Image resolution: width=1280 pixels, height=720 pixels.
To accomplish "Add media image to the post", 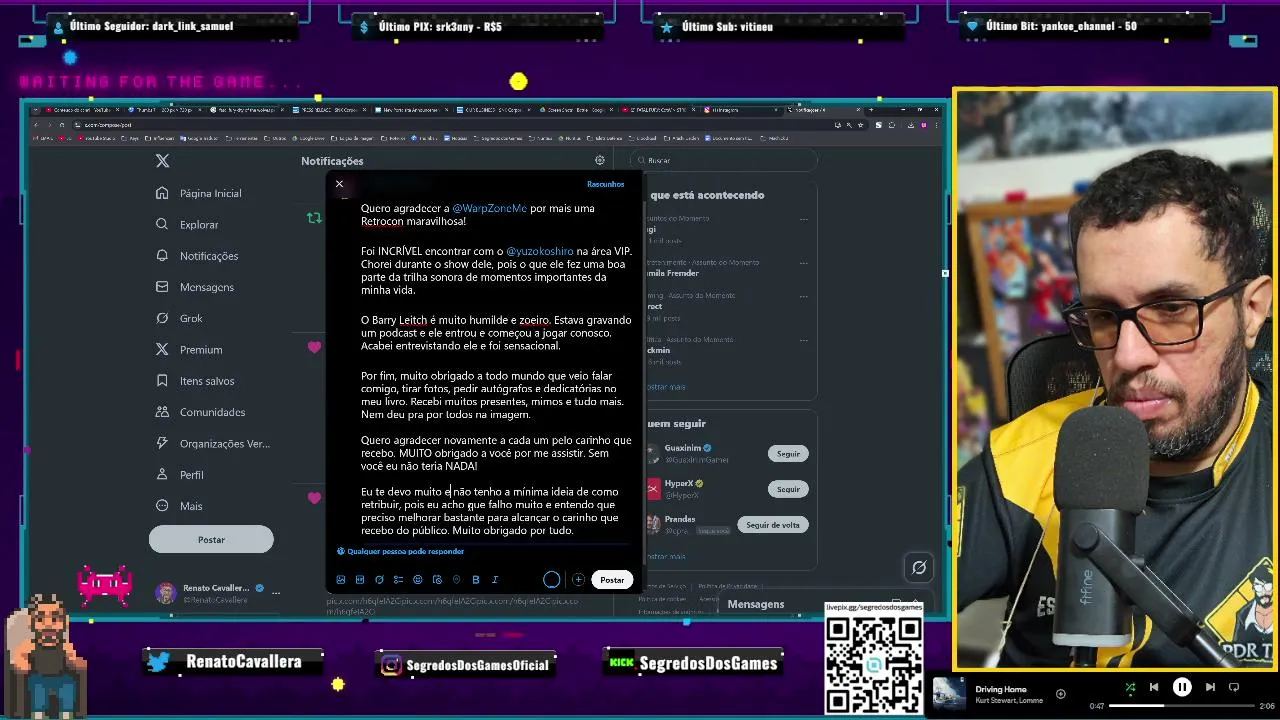I will [x=341, y=580].
